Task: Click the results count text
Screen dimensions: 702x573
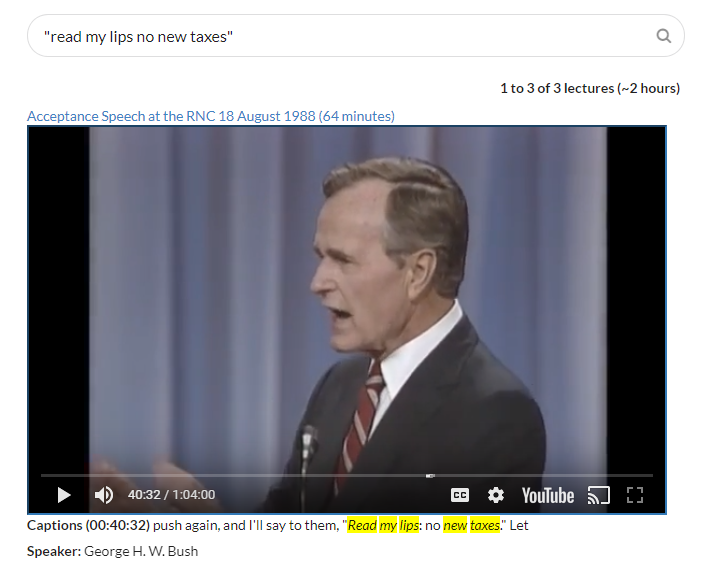Action: [x=590, y=88]
